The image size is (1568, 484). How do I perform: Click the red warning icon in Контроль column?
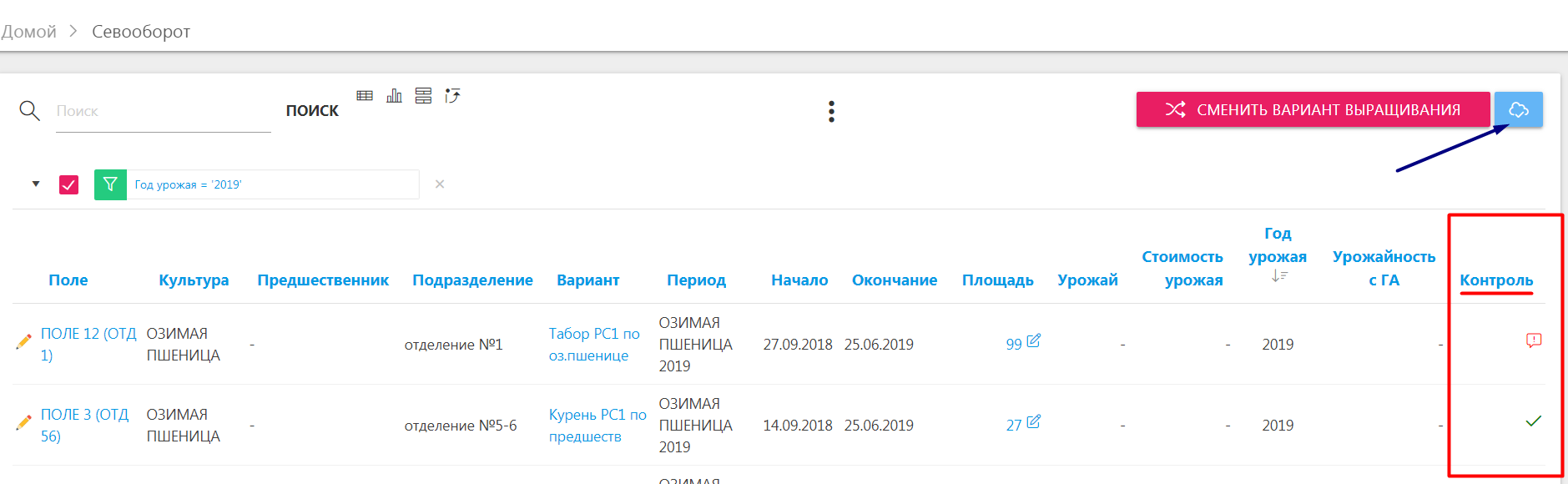[1533, 340]
